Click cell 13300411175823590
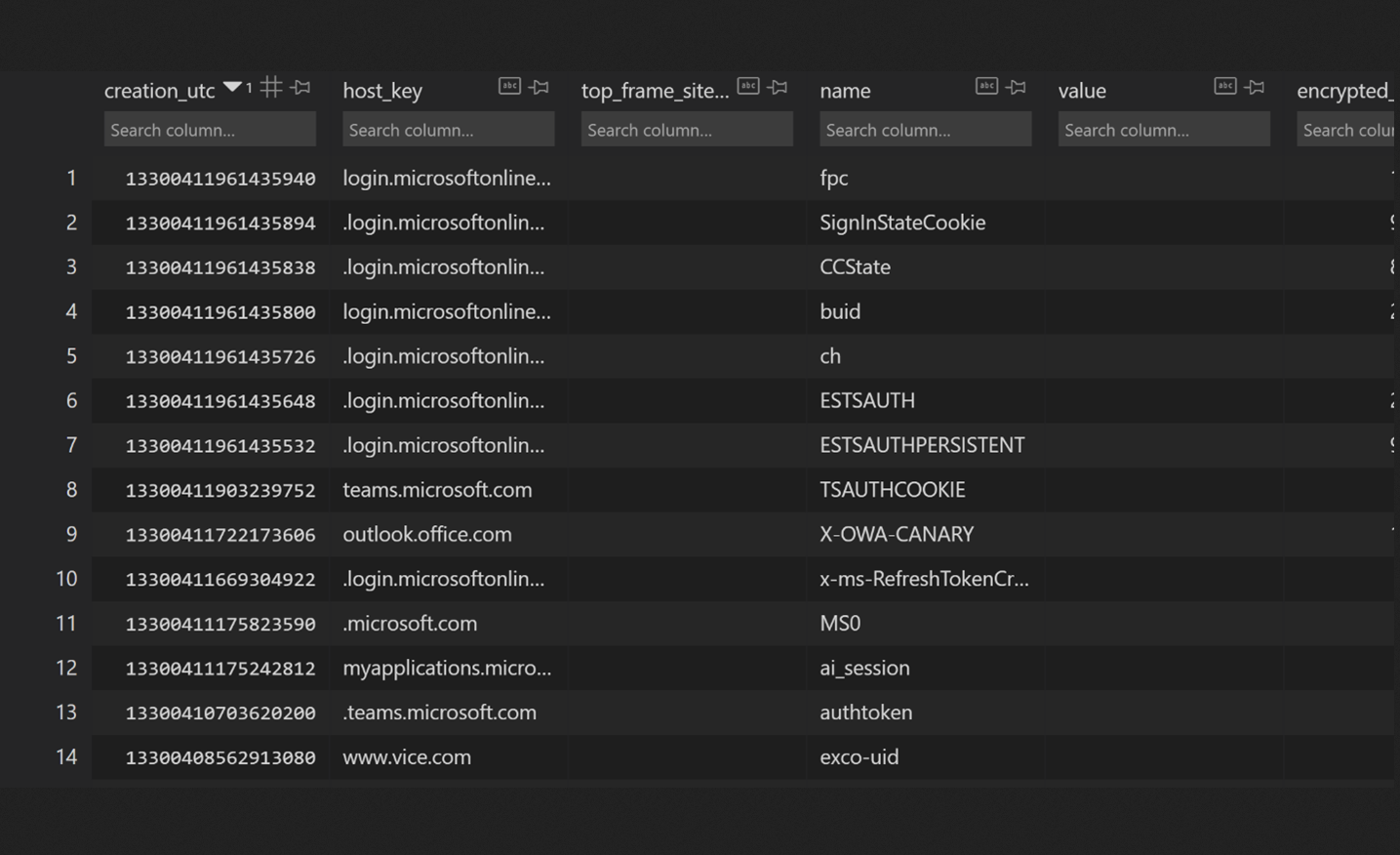 [220, 624]
